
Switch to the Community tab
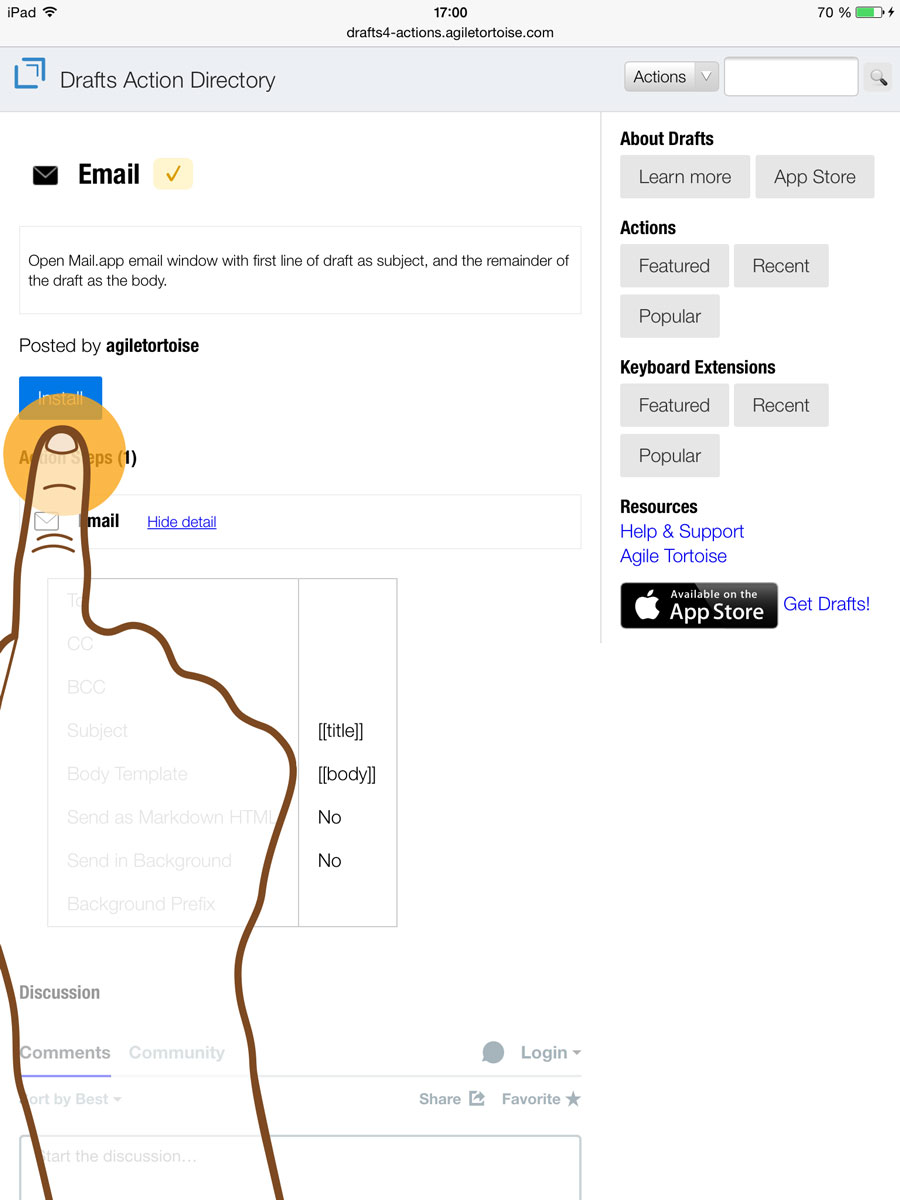177,1052
